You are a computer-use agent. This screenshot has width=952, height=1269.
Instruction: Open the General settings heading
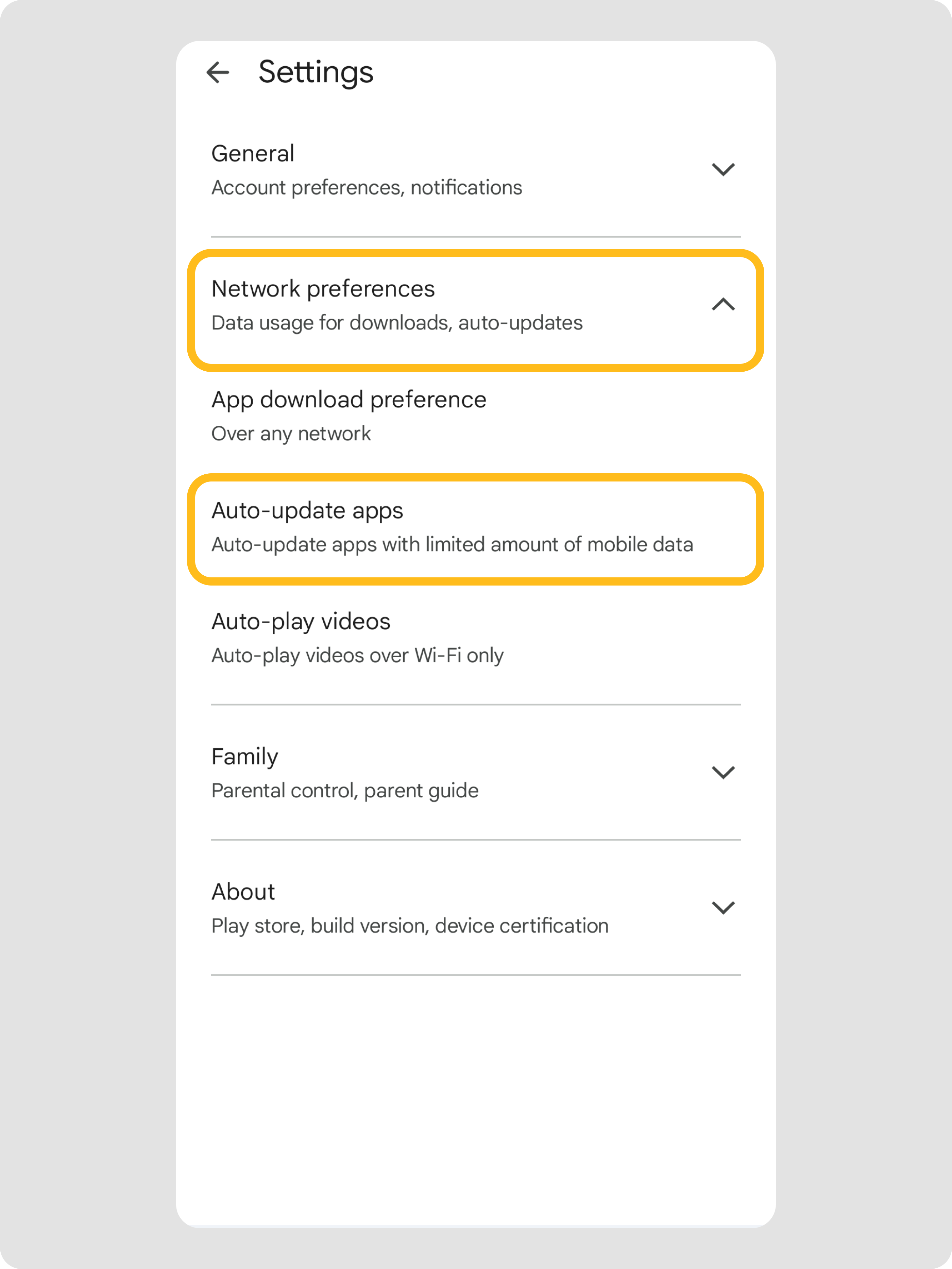(x=253, y=154)
